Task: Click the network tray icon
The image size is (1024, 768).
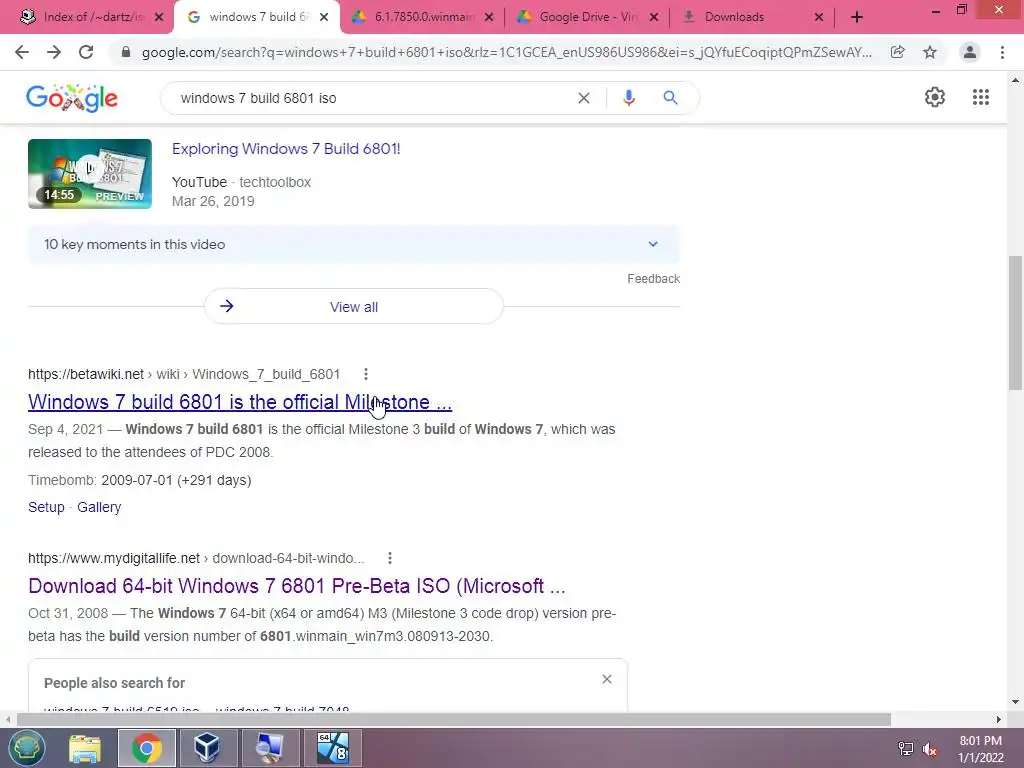Action: click(x=905, y=749)
